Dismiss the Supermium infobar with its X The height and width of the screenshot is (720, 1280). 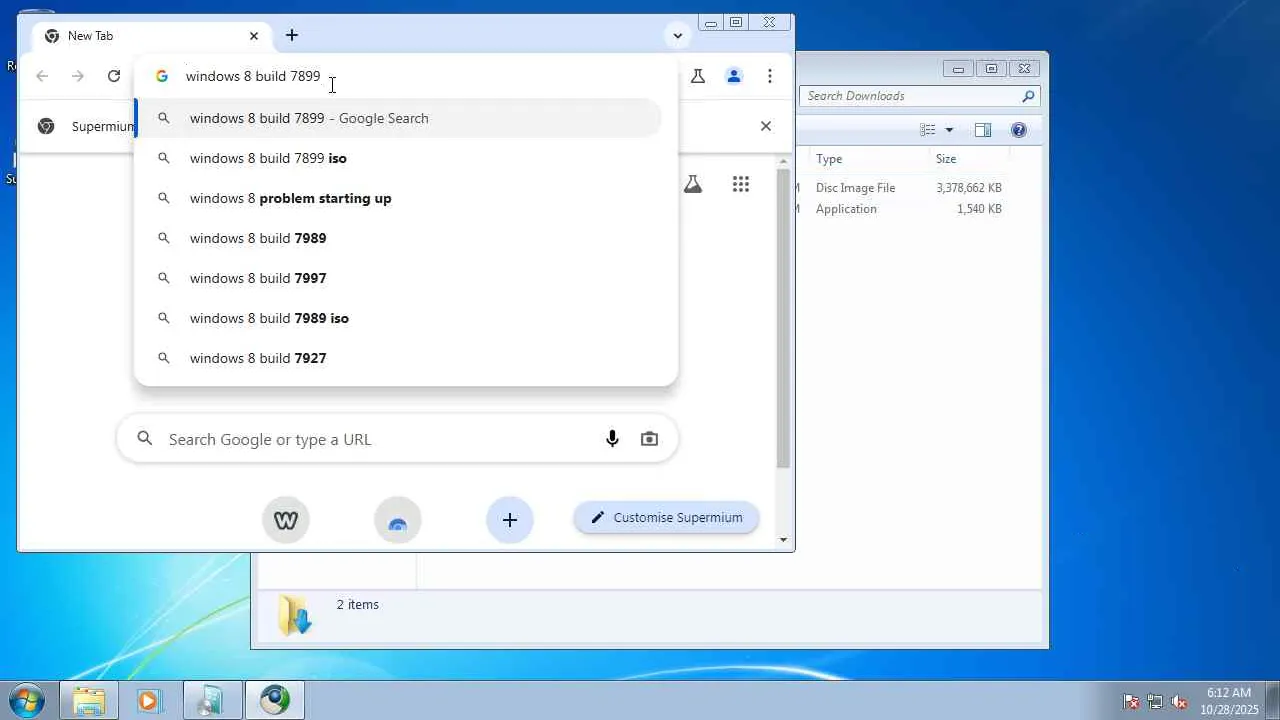pos(766,126)
